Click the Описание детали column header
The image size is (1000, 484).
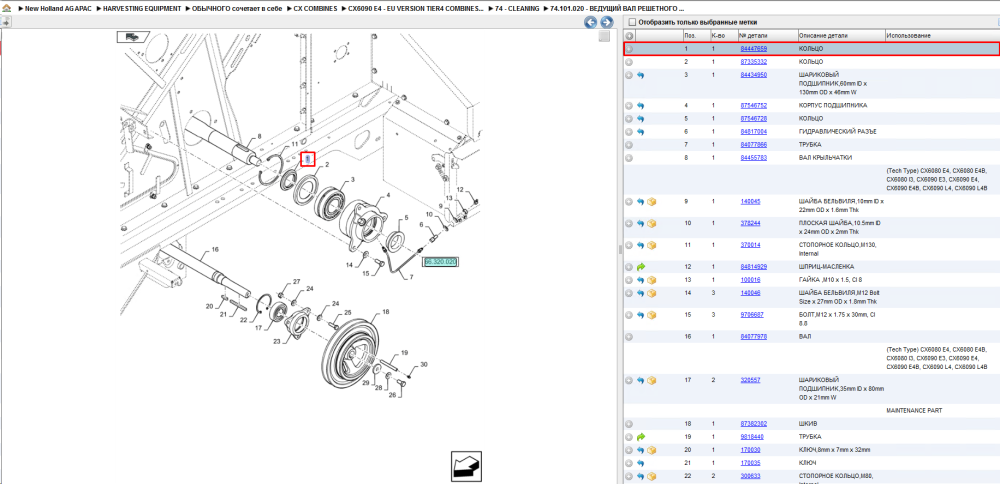821,36
